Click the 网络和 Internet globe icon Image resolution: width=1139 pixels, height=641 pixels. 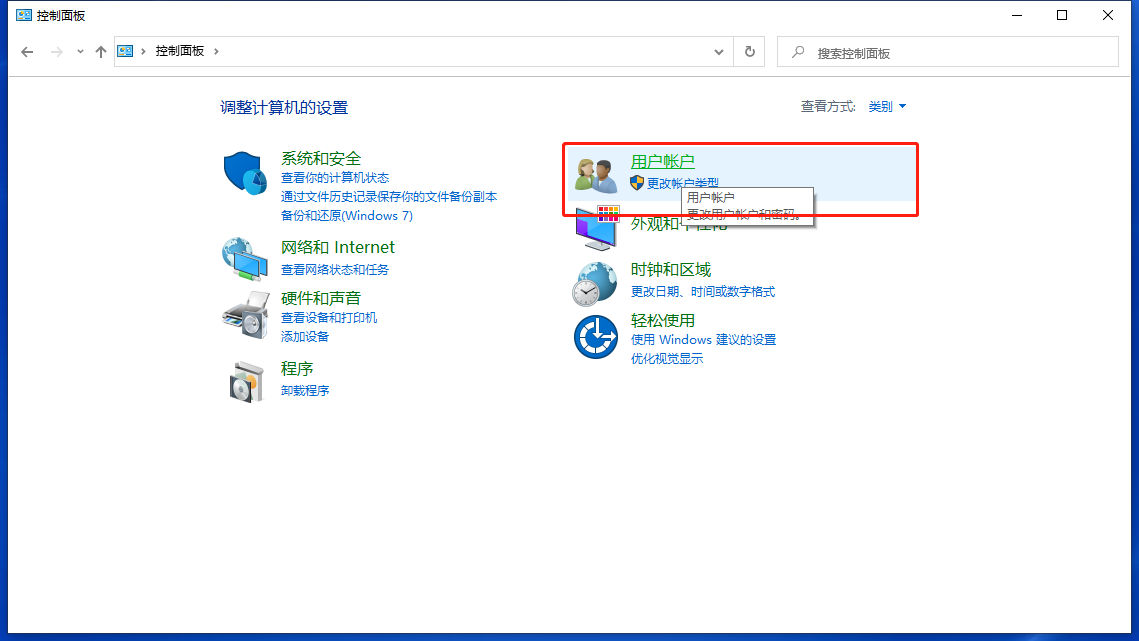point(245,260)
